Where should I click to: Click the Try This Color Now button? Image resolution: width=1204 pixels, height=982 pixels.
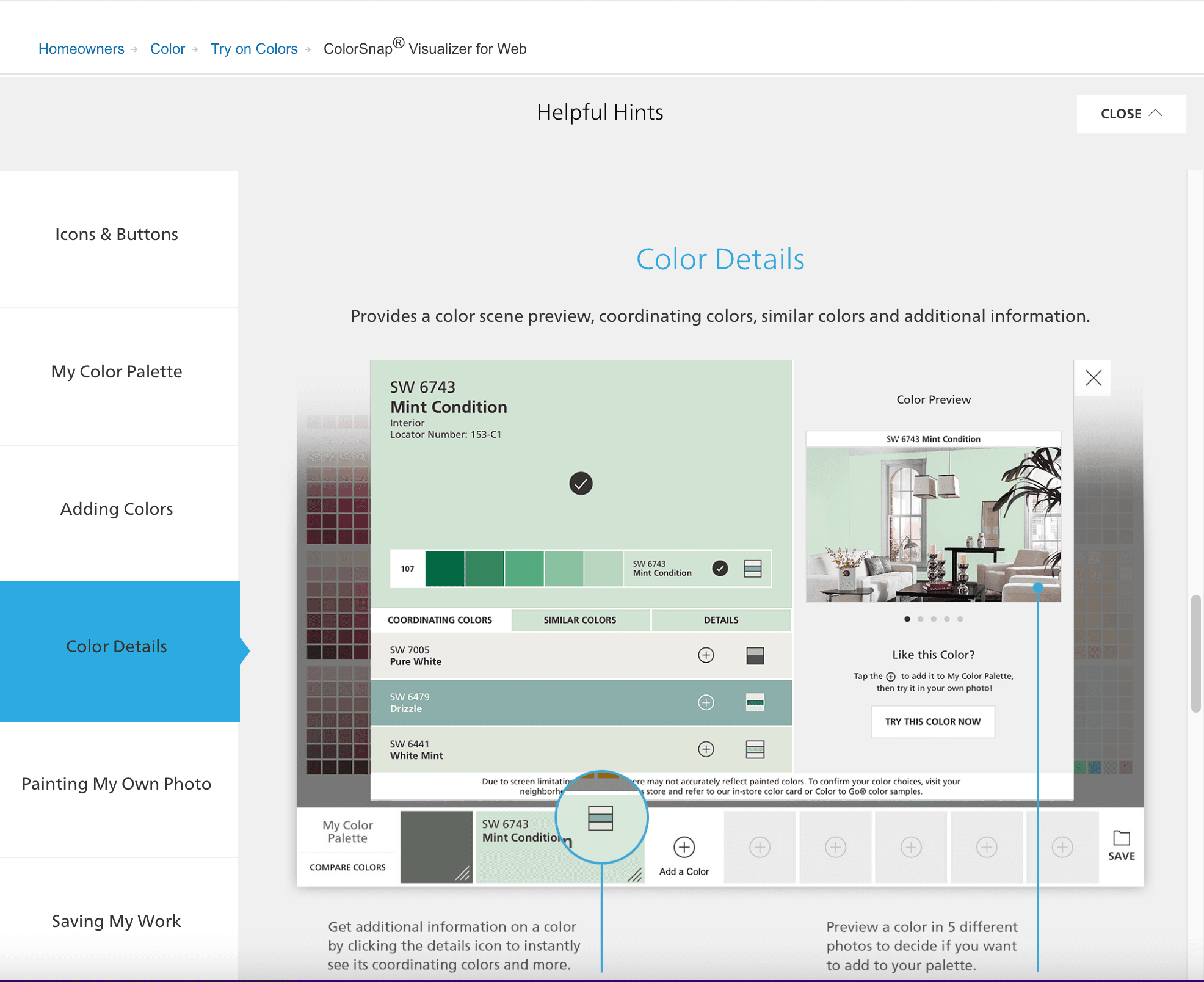click(x=932, y=722)
